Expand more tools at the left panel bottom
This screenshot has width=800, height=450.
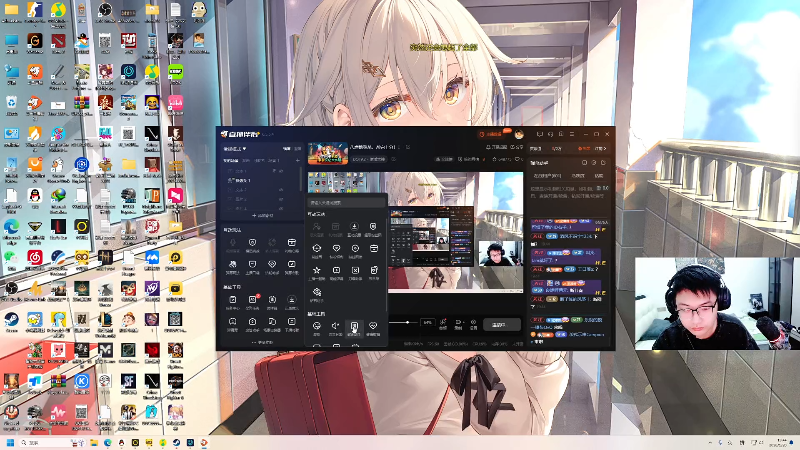[x=262, y=342]
